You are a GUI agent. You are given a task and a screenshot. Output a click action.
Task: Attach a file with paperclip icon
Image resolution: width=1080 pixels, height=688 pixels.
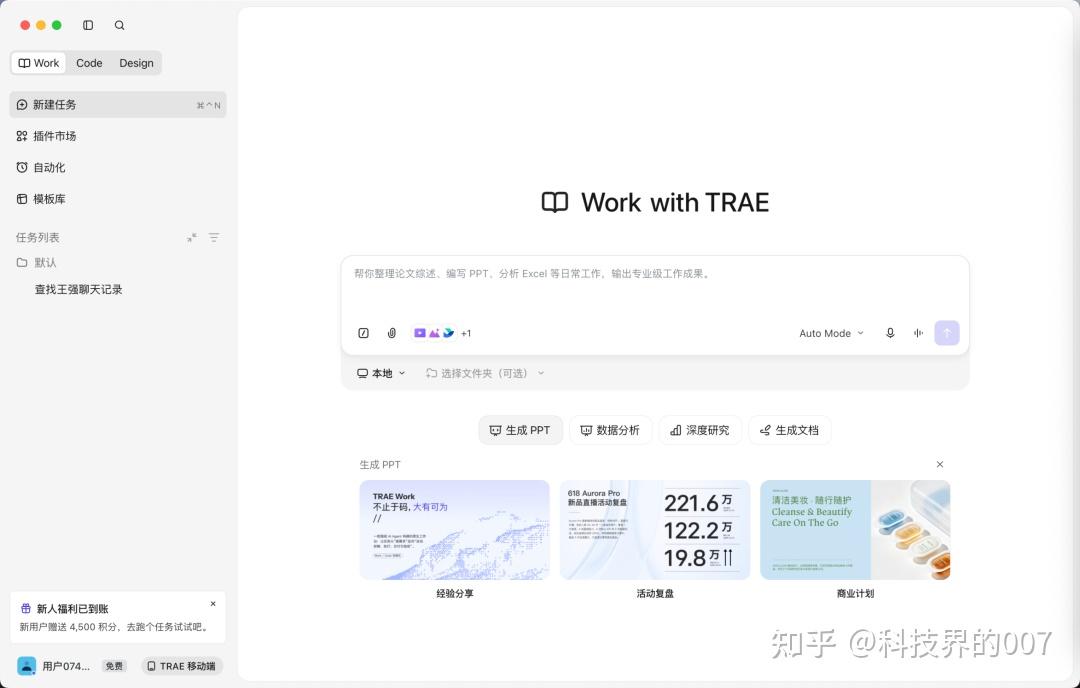pos(391,333)
